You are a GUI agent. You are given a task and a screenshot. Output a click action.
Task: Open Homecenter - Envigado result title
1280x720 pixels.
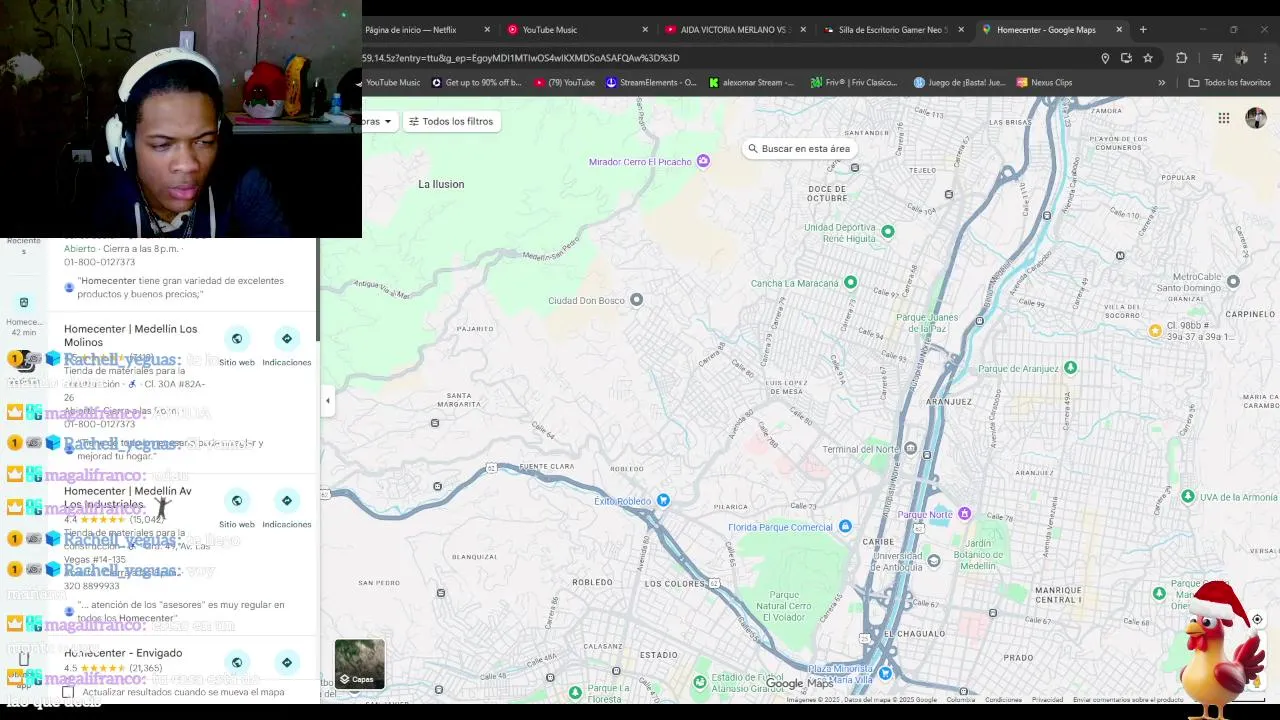[123, 653]
